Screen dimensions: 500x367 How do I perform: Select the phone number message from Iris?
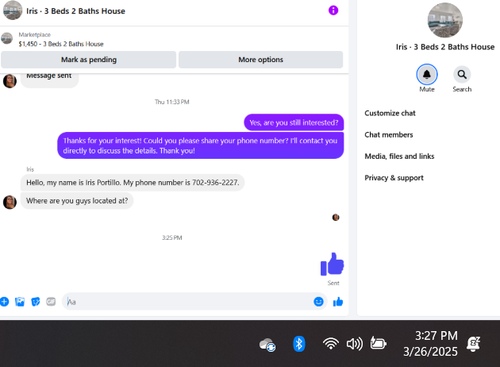point(132,183)
